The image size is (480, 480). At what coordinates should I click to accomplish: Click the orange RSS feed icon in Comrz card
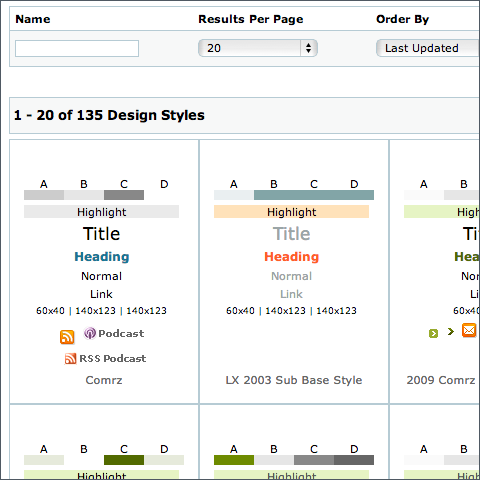[x=67, y=337]
